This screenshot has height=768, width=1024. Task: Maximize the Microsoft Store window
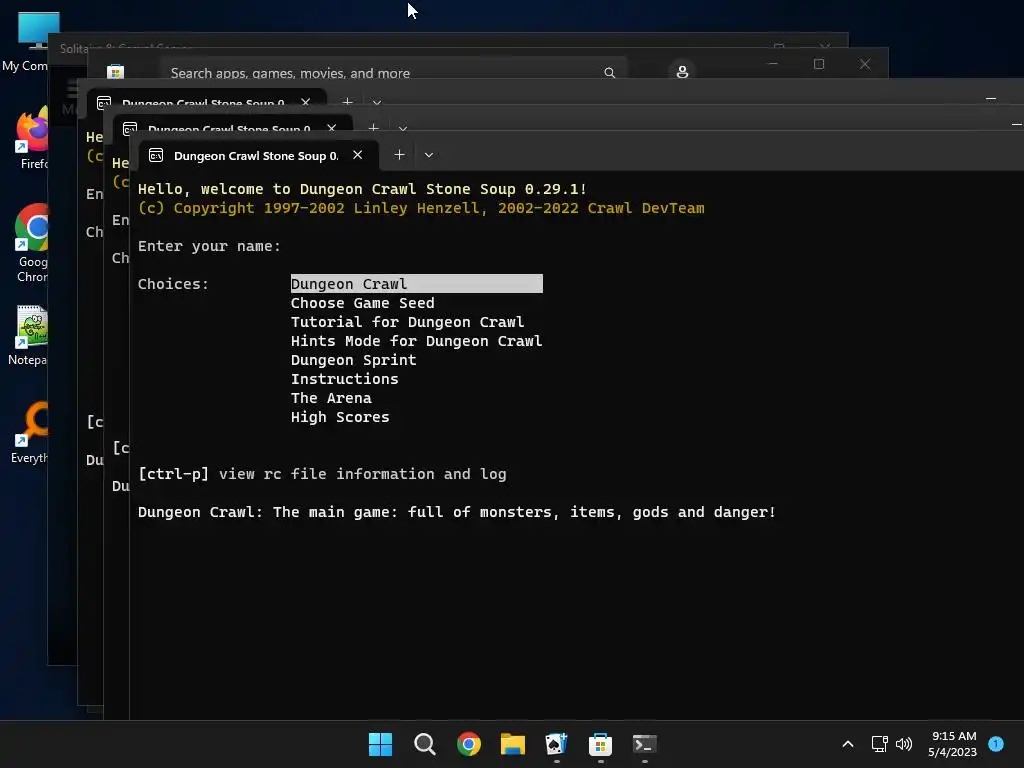coord(819,64)
